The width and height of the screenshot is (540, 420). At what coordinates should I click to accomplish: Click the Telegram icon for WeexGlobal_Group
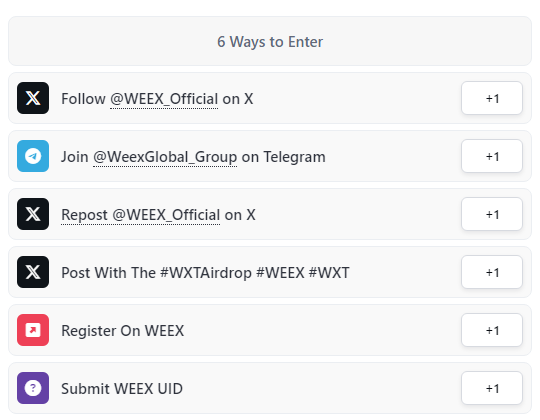click(x=33, y=156)
